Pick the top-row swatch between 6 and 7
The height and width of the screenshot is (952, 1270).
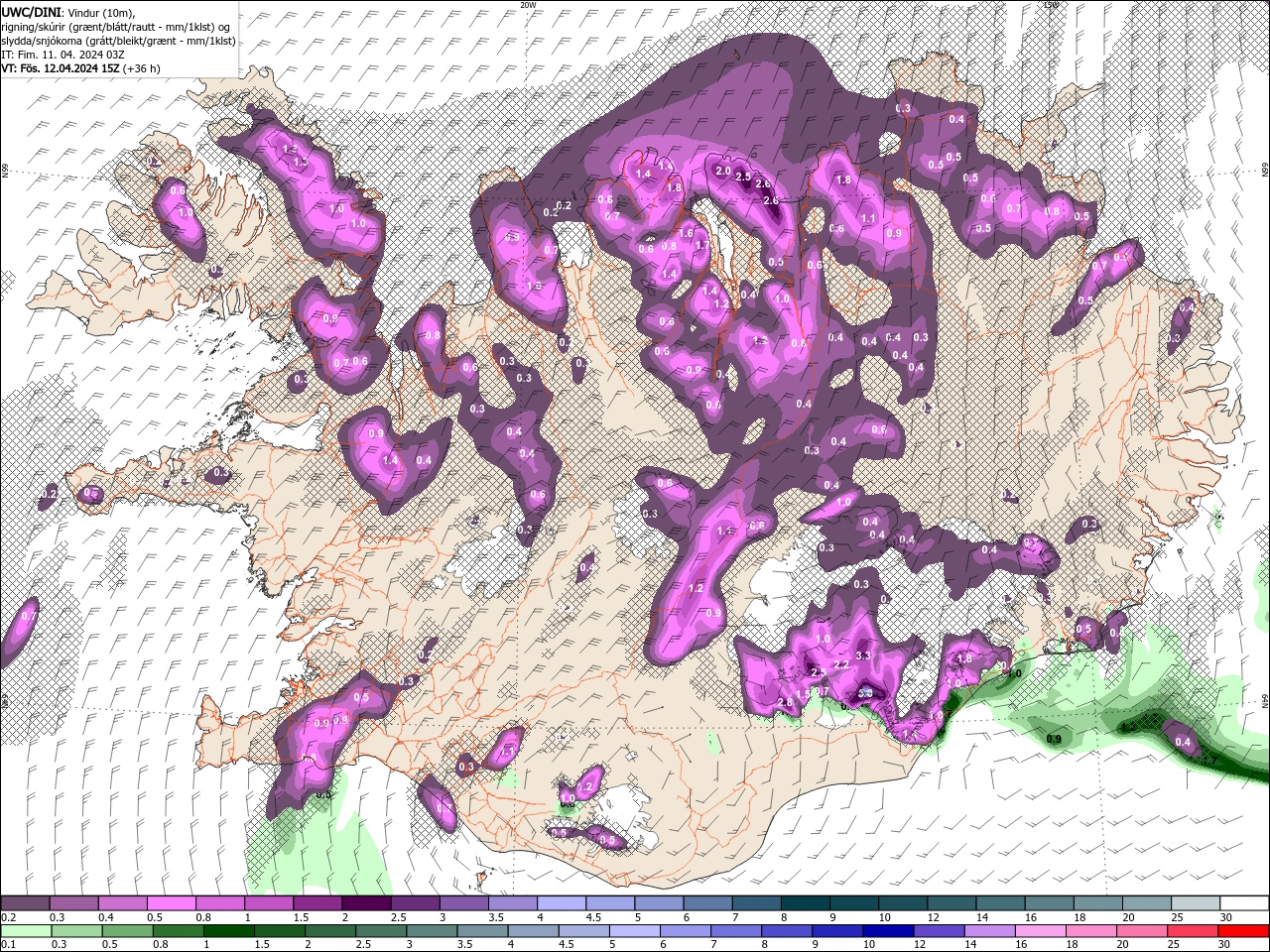tap(707, 903)
